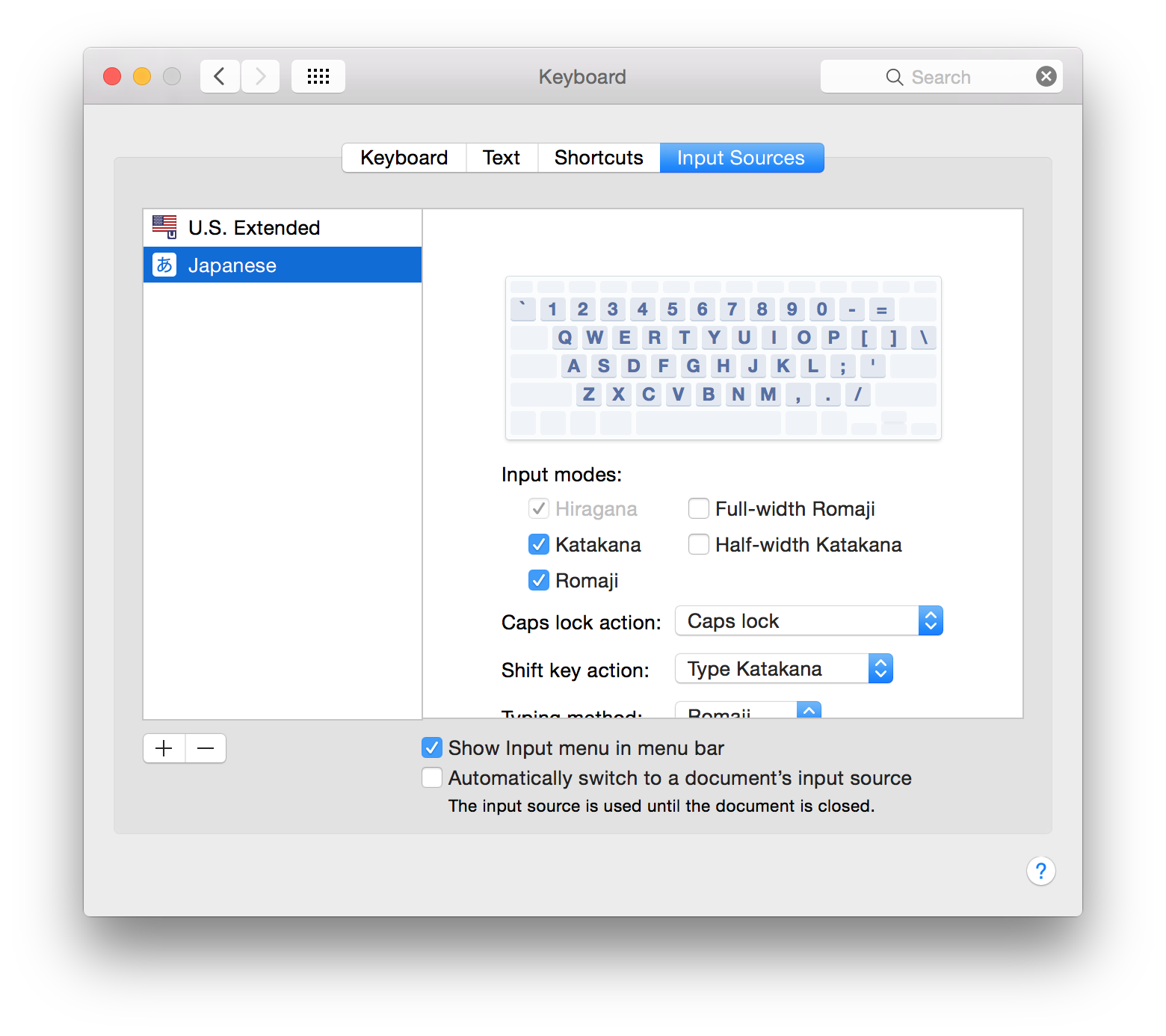Click the U.S. flag icon
The width and height of the screenshot is (1166, 1036).
click(x=164, y=226)
